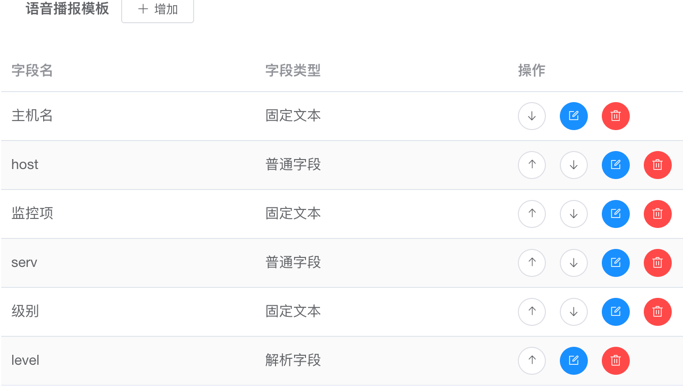Move the 监控项 row up

(x=532, y=213)
